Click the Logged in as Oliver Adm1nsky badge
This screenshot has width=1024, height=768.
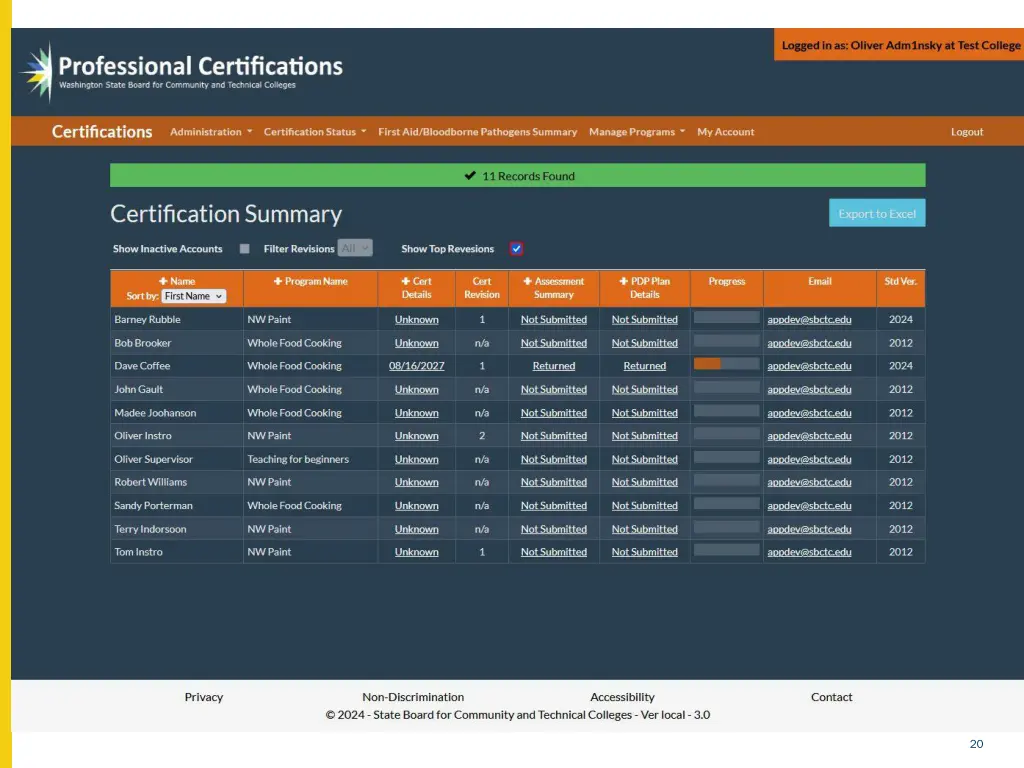(899, 45)
